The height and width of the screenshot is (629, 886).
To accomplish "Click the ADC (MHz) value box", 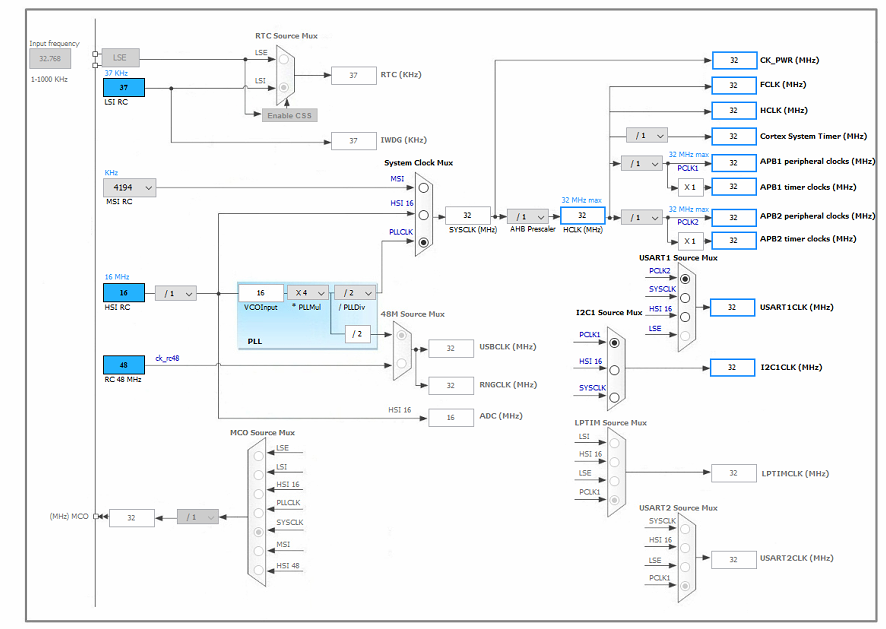I will (451, 418).
